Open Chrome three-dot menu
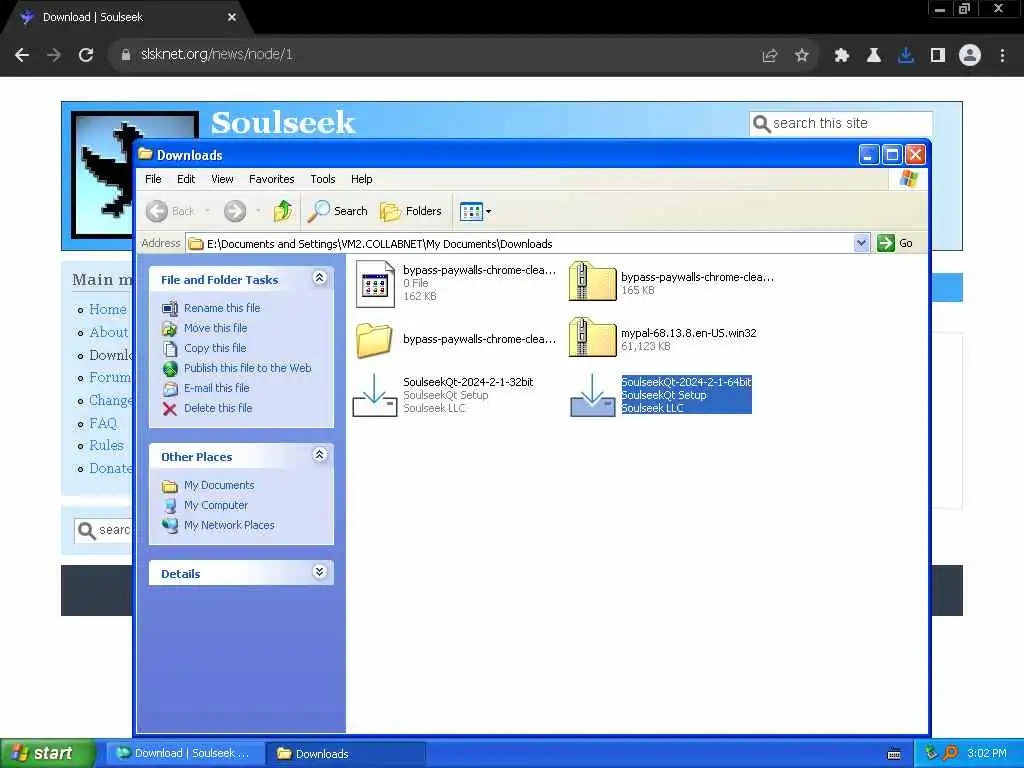This screenshot has height=768, width=1024. [1002, 56]
